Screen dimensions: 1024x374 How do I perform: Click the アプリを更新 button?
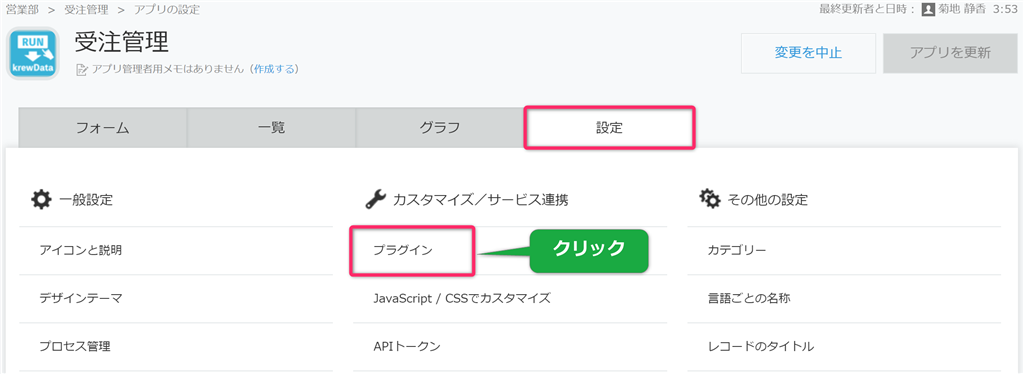pos(950,53)
